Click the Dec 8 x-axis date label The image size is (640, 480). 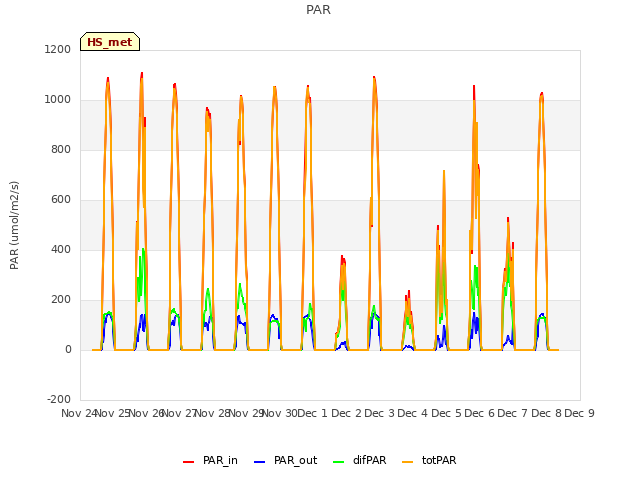pyautogui.click(x=546, y=413)
